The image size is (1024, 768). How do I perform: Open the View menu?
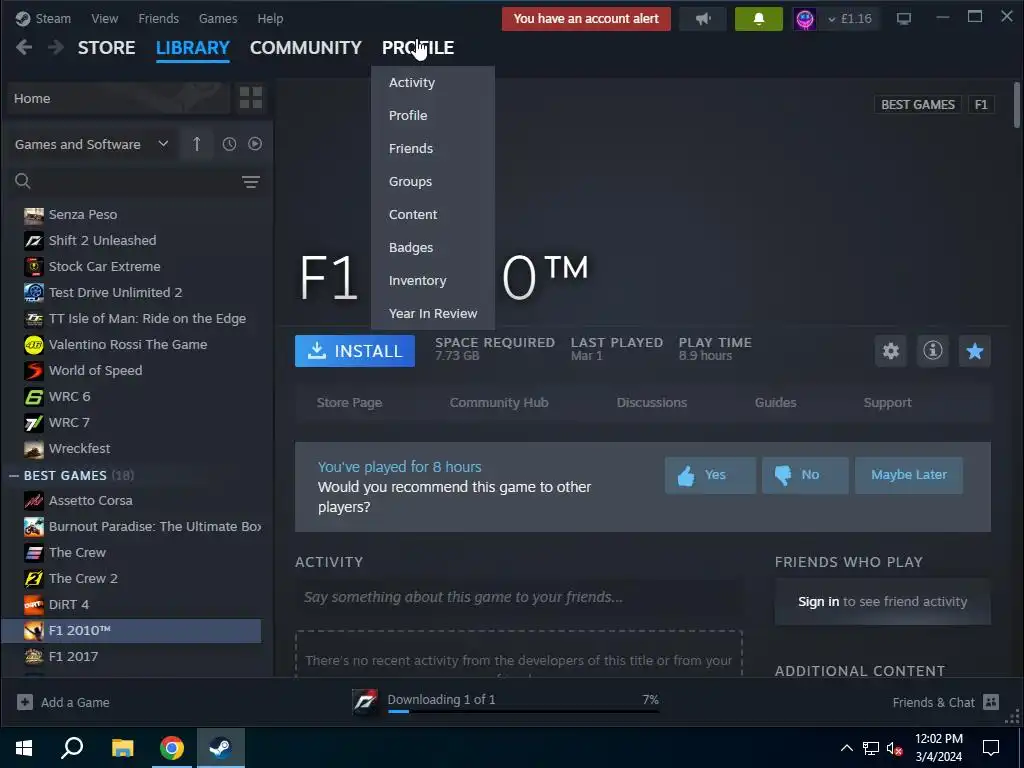[x=104, y=18]
